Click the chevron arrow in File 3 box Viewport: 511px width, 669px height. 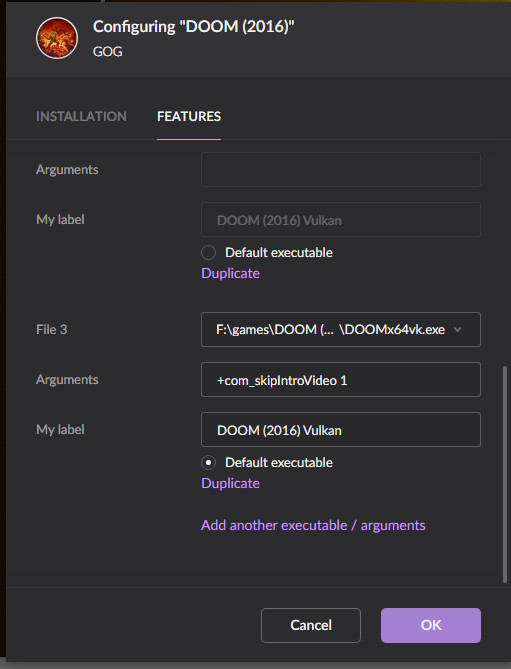[x=458, y=329]
